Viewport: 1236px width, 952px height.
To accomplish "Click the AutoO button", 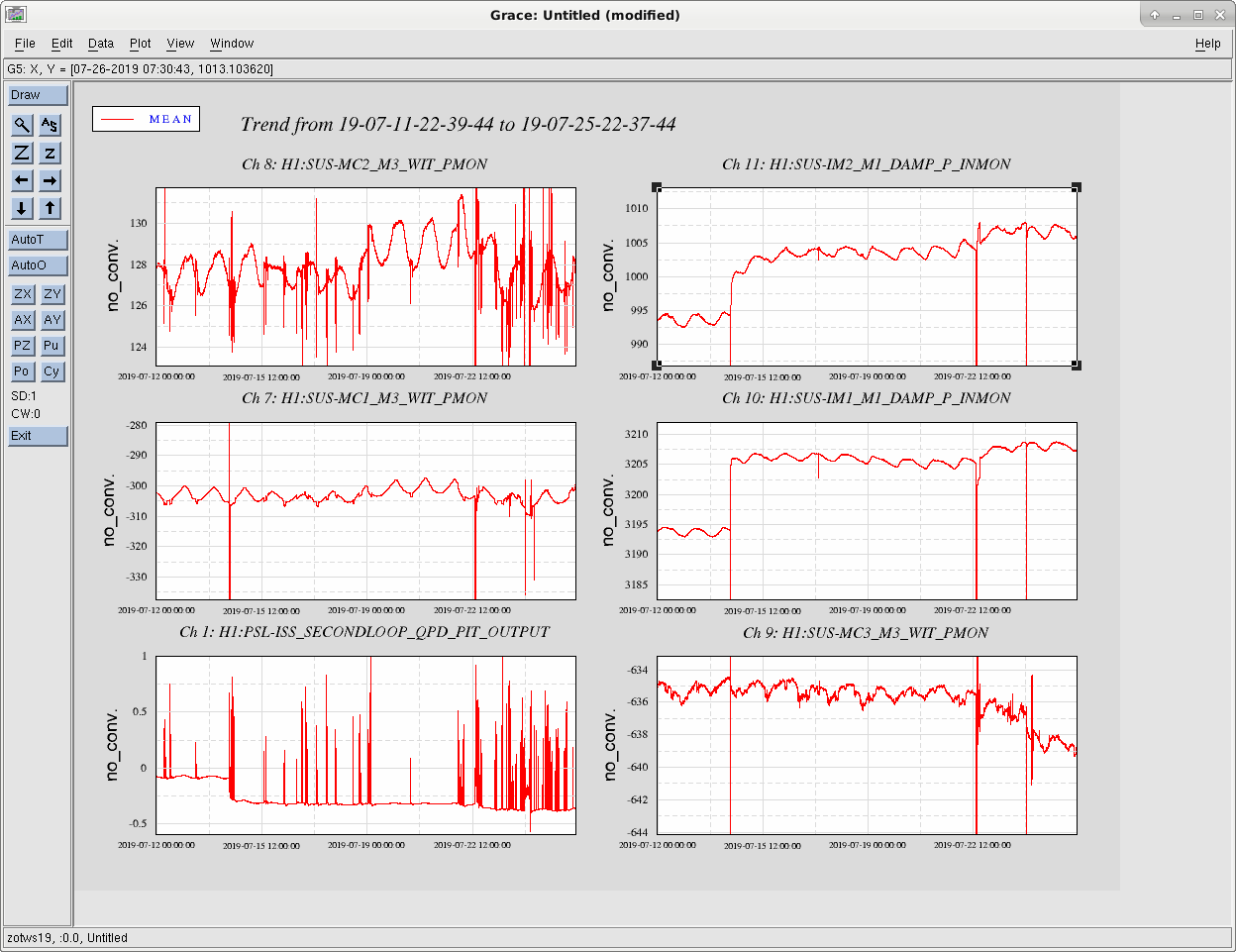I will coord(38,265).
